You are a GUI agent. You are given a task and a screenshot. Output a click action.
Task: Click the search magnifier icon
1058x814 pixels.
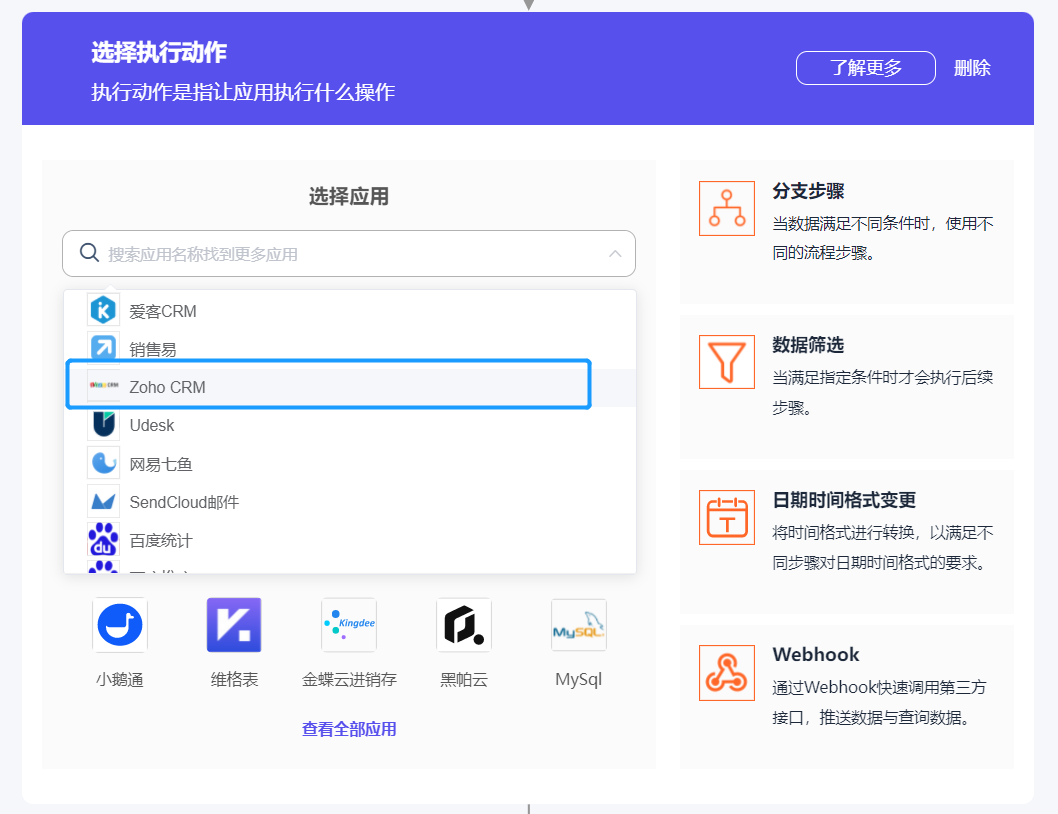(89, 253)
